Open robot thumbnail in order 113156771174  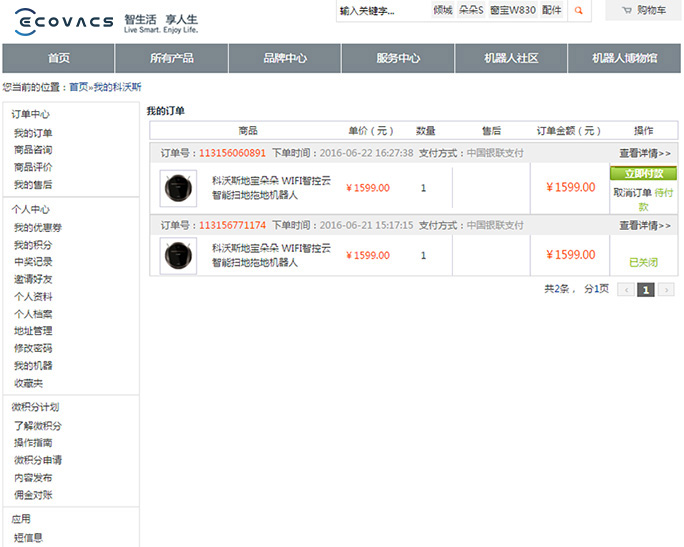coord(178,256)
